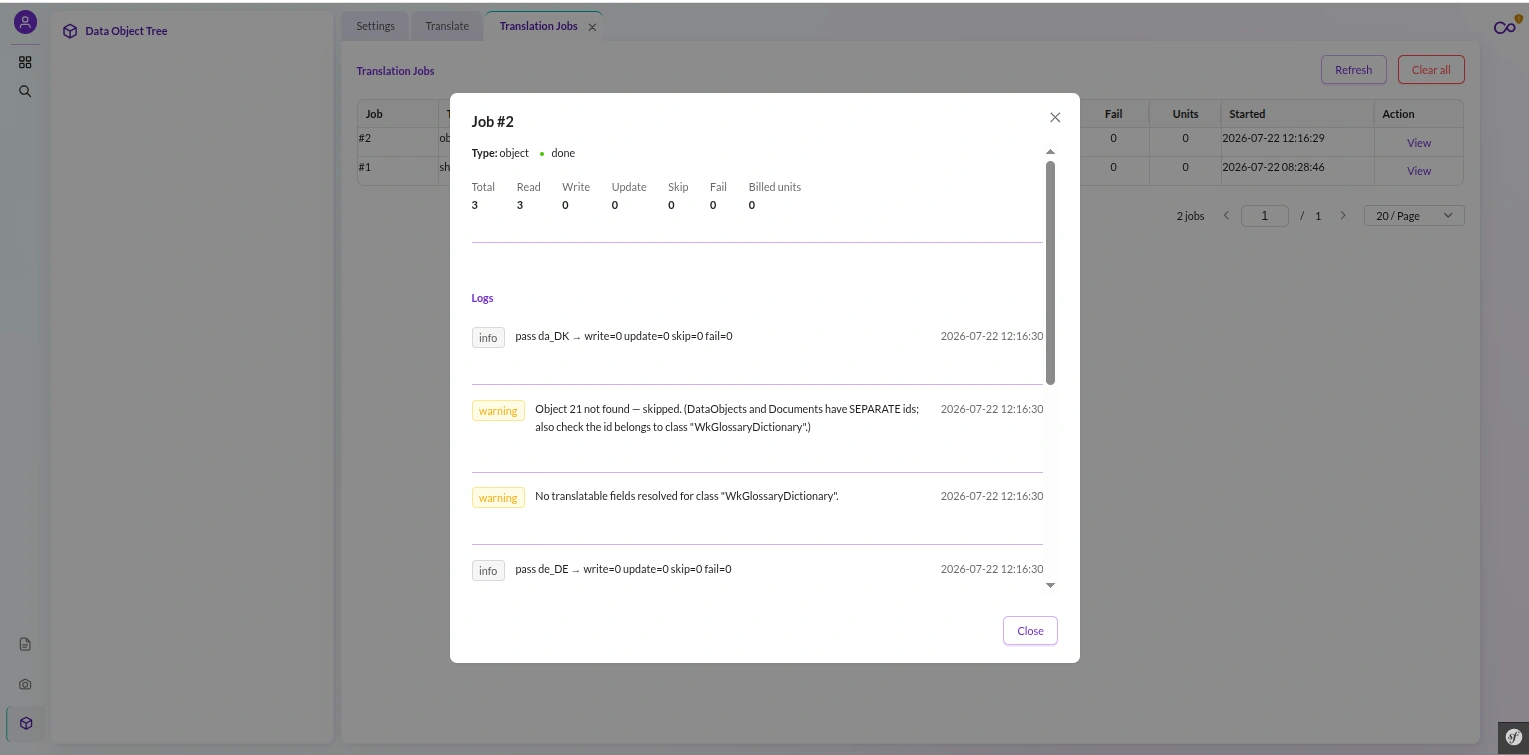This screenshot has width=1529, height=755.
Task: Open the documents icon in left sidebar
Action: [x=25, y=644]
